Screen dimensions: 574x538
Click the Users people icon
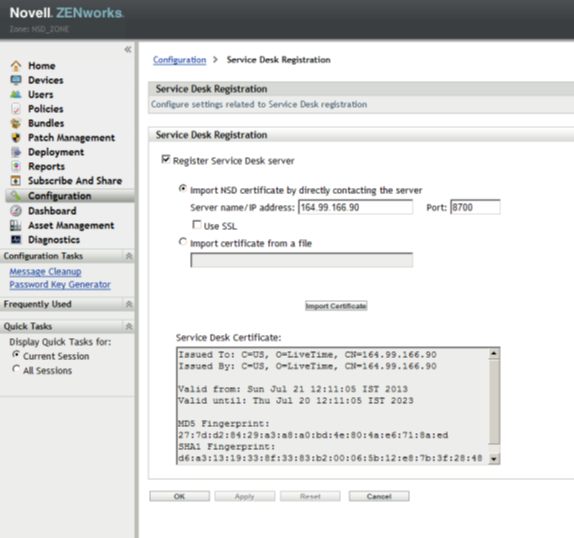click(16, 94)
